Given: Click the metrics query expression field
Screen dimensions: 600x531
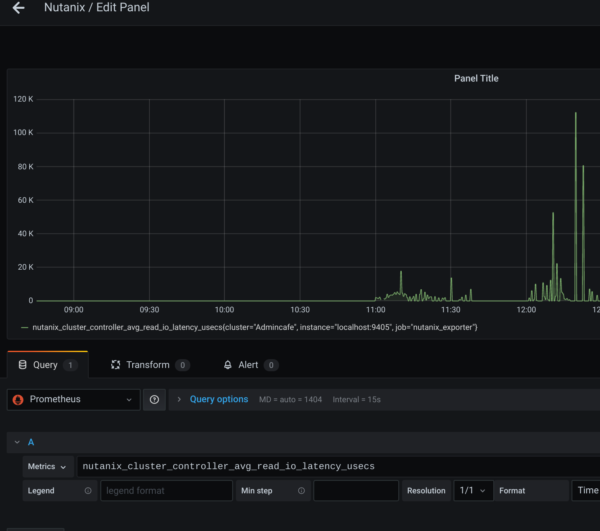Looking at the screenshot, I should (x=338, y=466).
